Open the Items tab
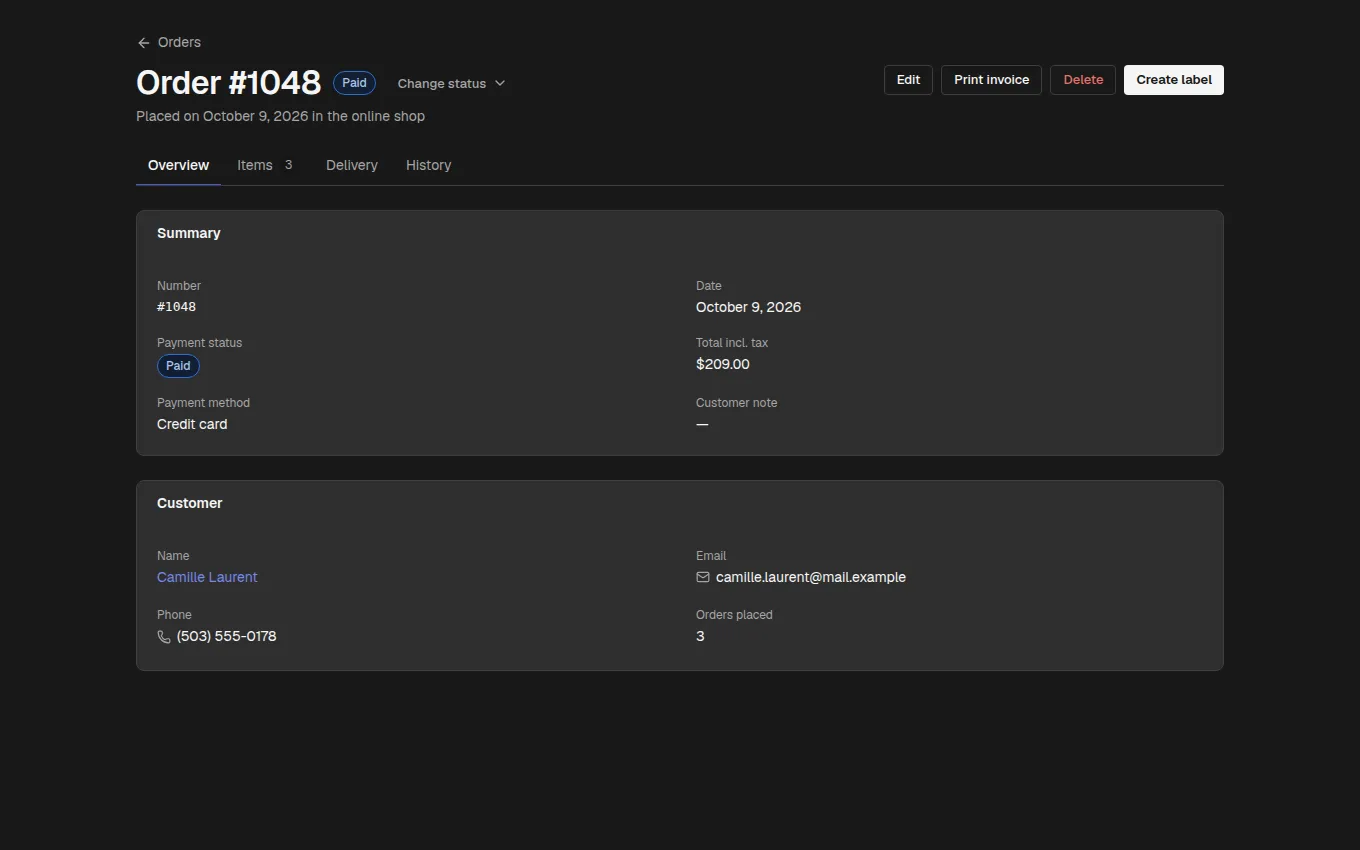Screen dimensions: 1360x850 pyautogui.click(x=265, y=165)
